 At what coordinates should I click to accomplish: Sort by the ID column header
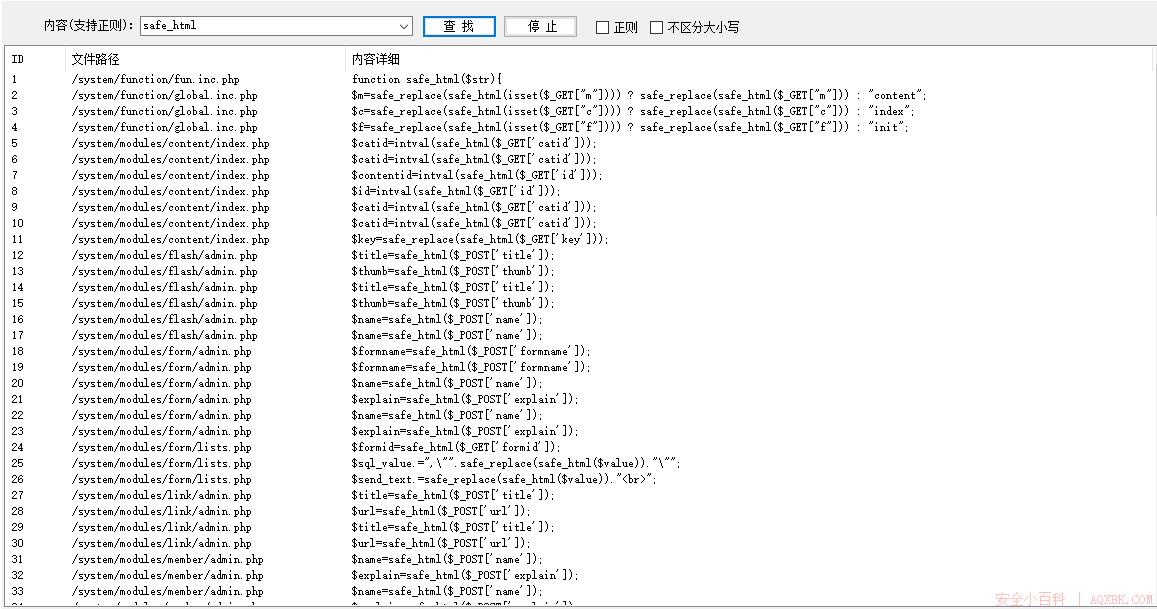click(x=18, y=59)
